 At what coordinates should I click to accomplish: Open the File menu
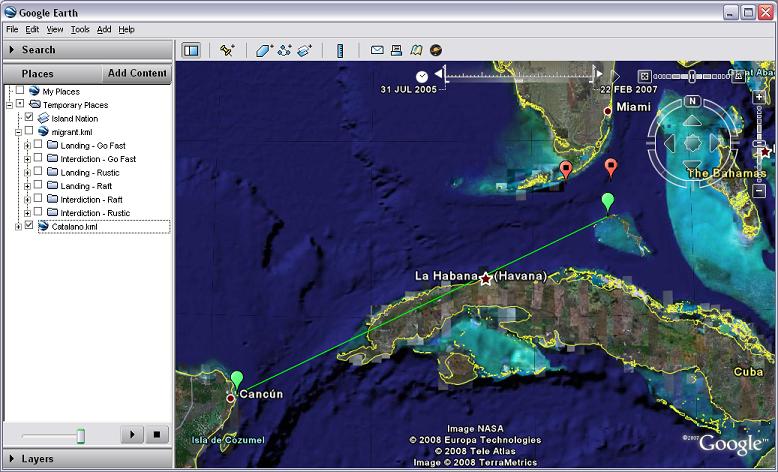click(12, 29)
